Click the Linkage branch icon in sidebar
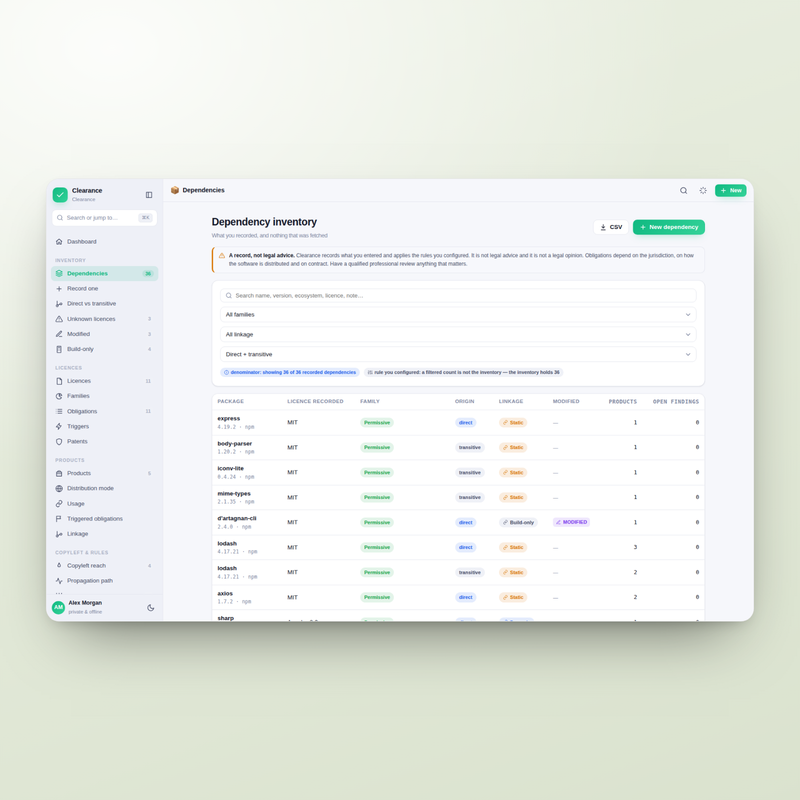Screen dimensions: 800x800 pos(59,534)
